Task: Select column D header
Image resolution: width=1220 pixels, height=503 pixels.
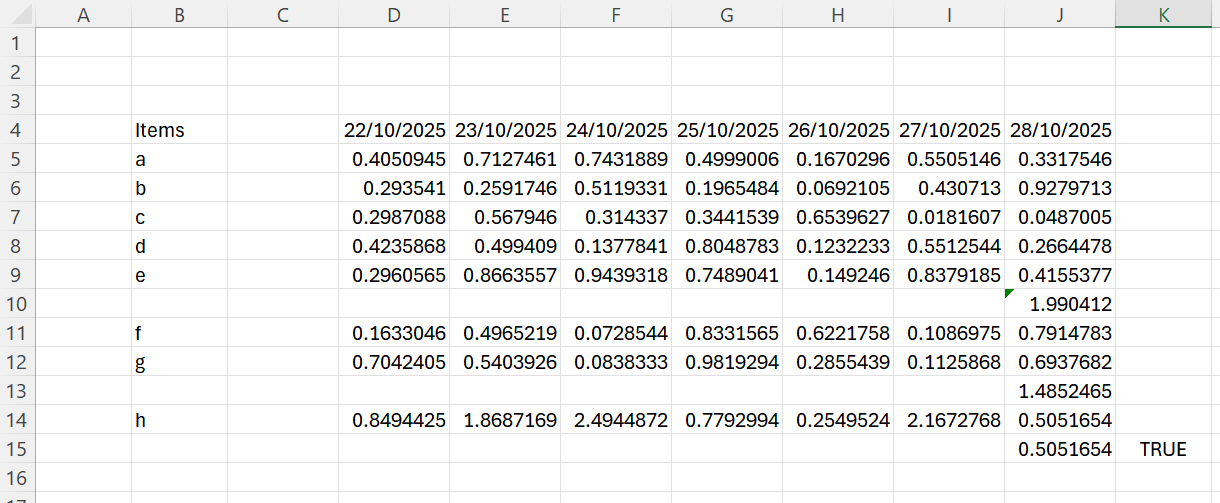Action: (x=393, y=14)
